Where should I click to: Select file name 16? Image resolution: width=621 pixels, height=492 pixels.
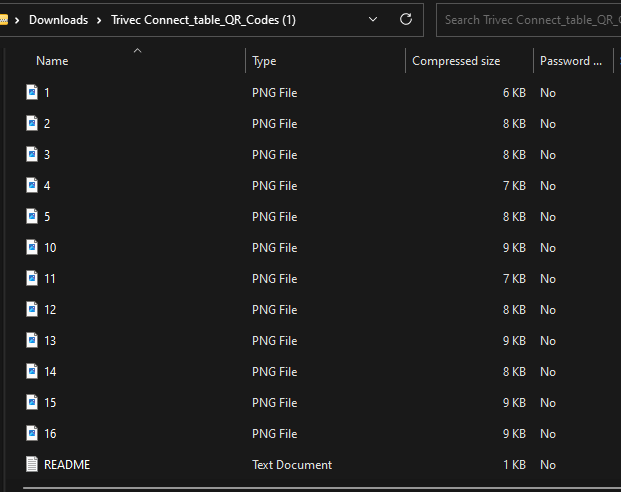click(50, 434)
